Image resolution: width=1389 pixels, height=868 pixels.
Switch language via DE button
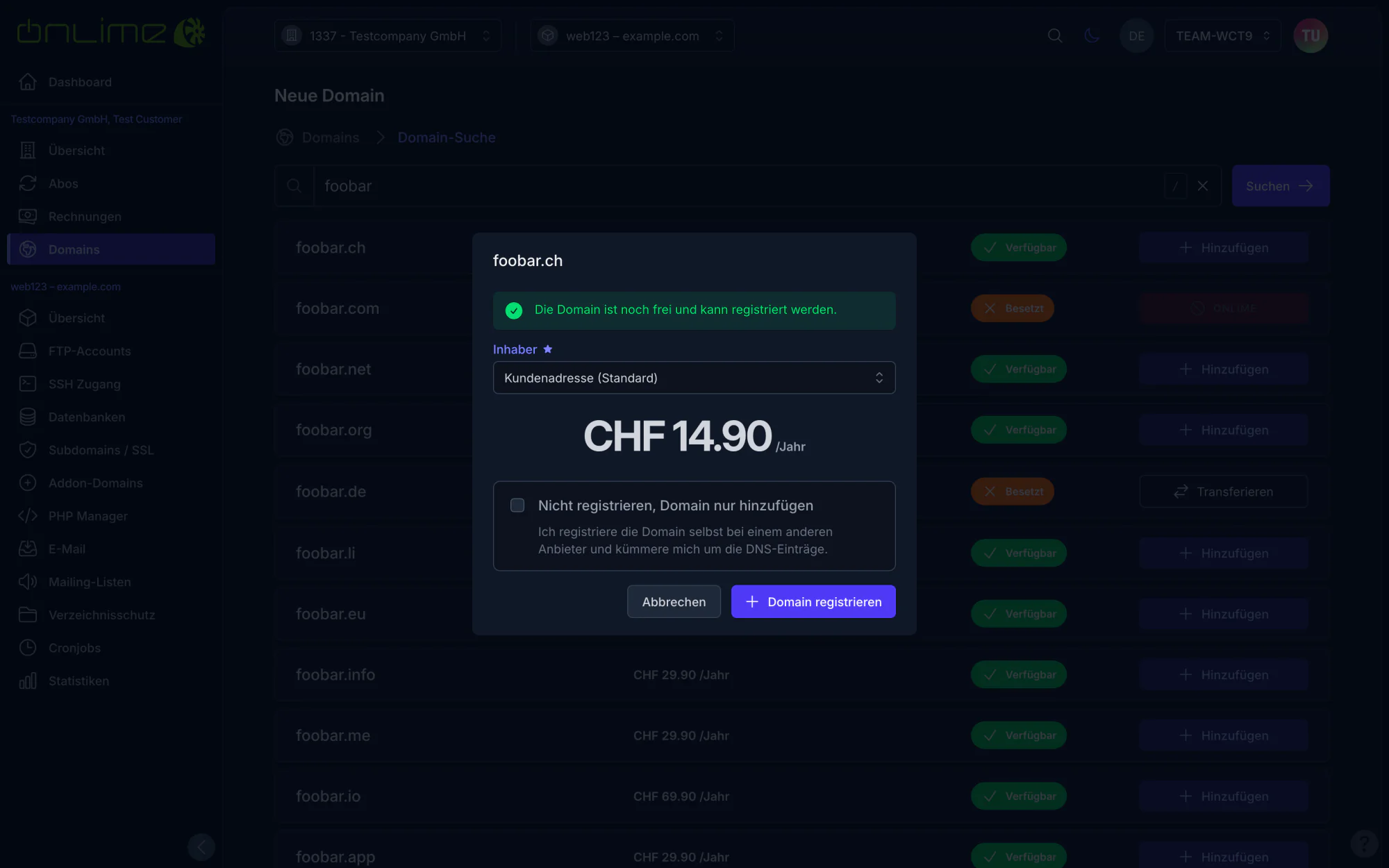coord(1137,35)
